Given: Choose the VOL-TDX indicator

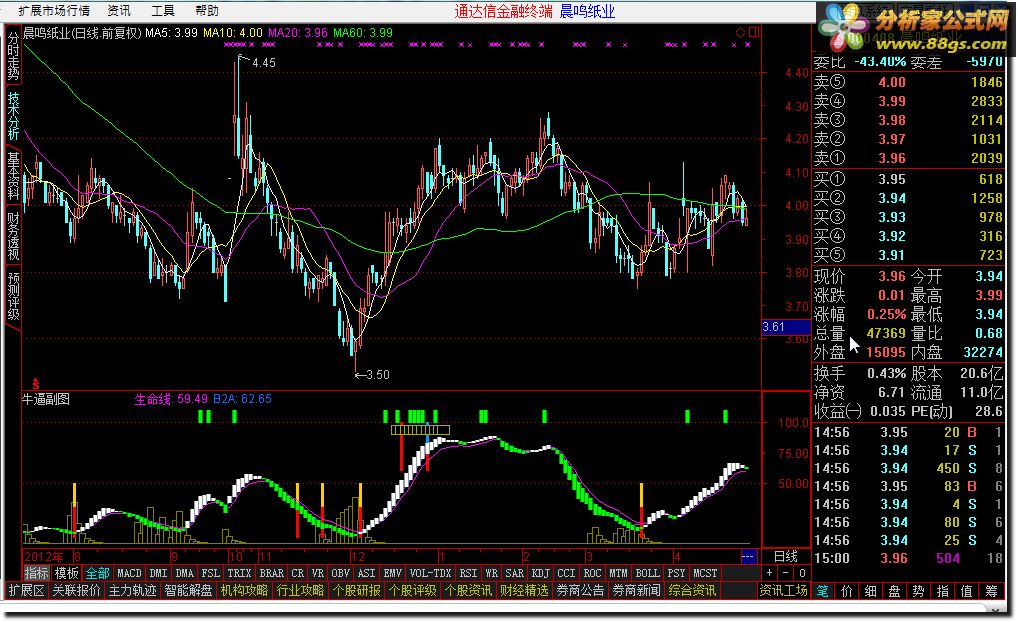Looking at the screenshot, I should click(430, 573).
